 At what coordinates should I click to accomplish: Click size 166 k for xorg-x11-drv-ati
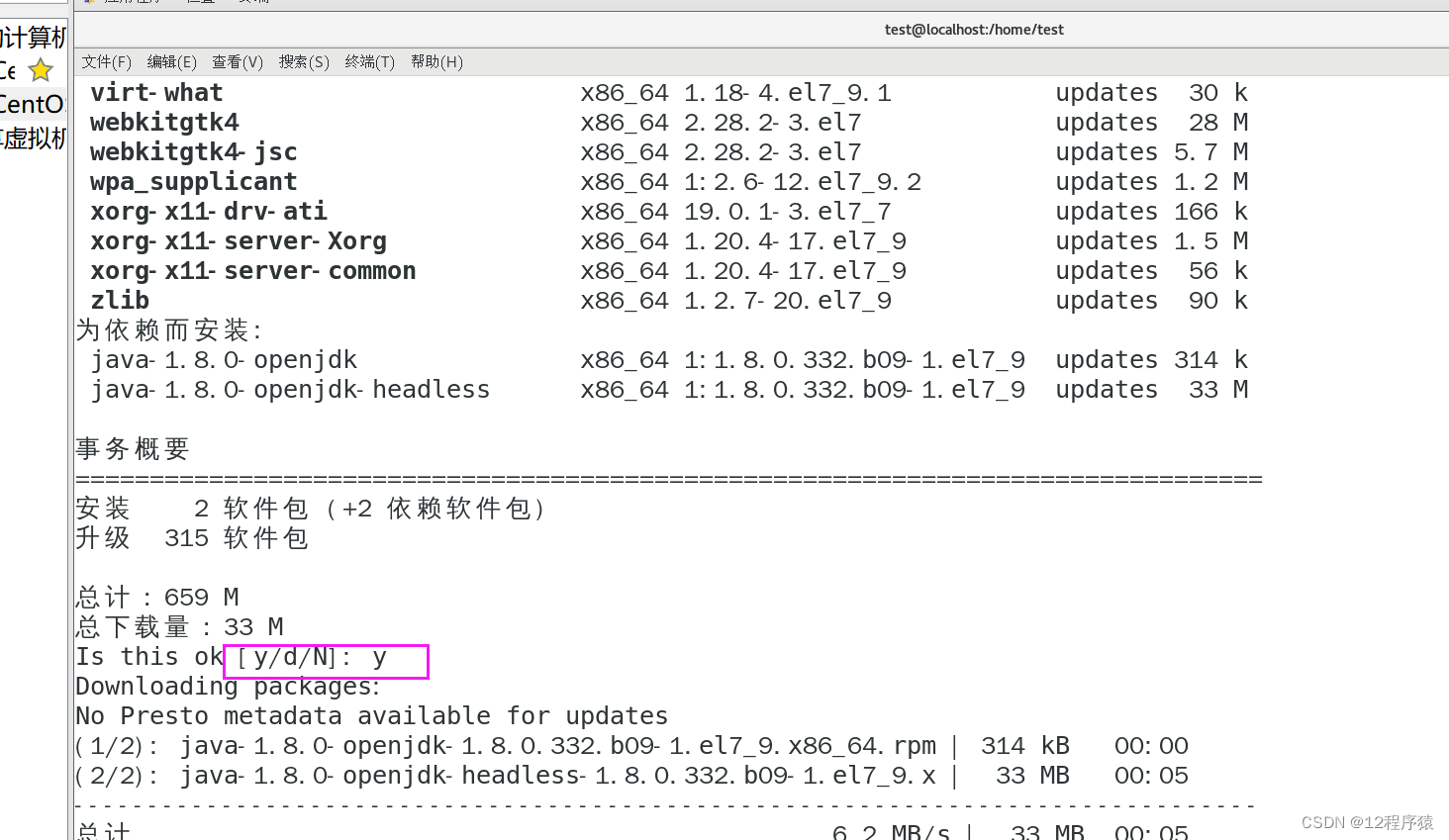pos(1211,212)
